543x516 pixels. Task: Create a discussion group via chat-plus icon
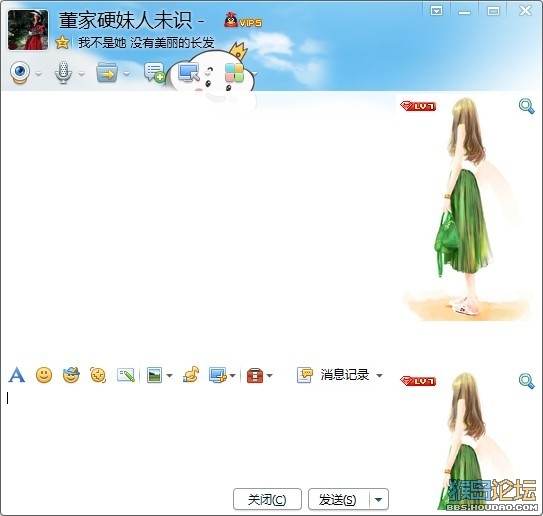coord(154,72)
